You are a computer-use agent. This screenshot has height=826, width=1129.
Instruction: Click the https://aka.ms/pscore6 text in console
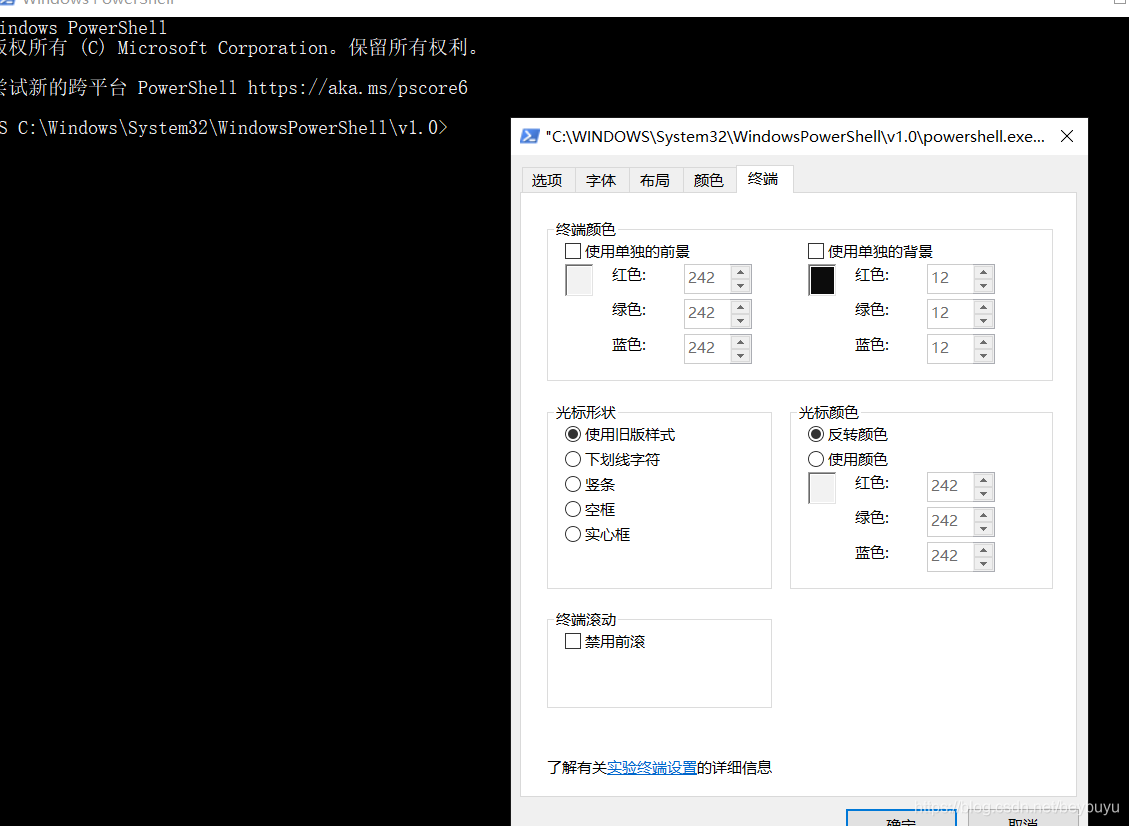(x=358, y=88)
